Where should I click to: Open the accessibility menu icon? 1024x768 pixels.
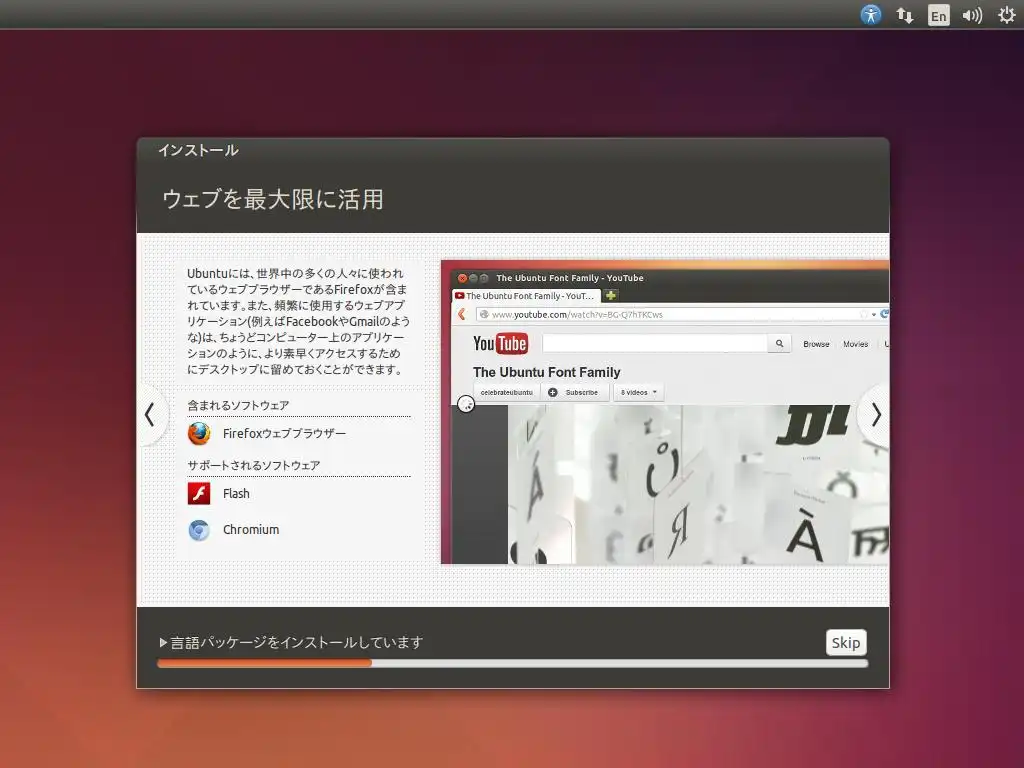pyautogui.click(x=871, y=14)
